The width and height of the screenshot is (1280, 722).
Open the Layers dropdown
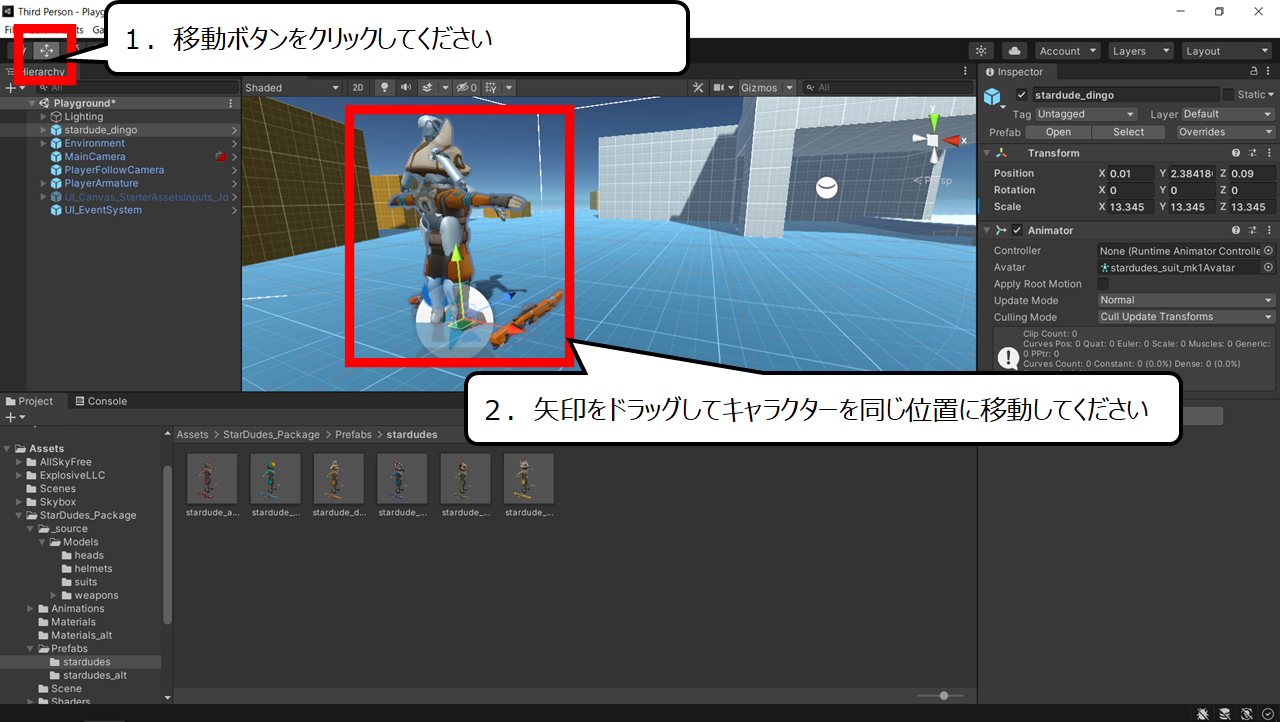(1140, 51)
